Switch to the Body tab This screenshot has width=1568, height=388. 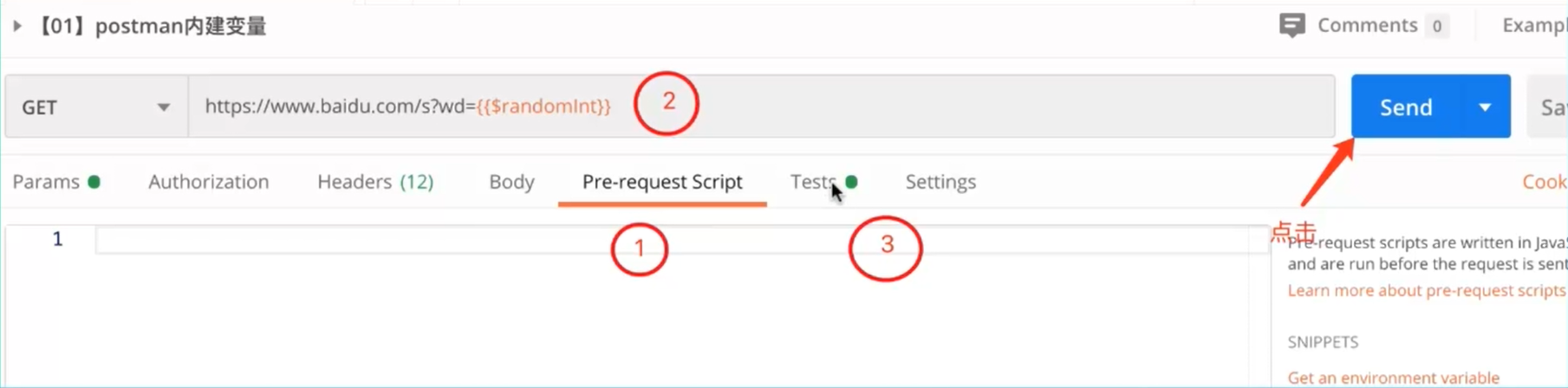coord(511,182)
